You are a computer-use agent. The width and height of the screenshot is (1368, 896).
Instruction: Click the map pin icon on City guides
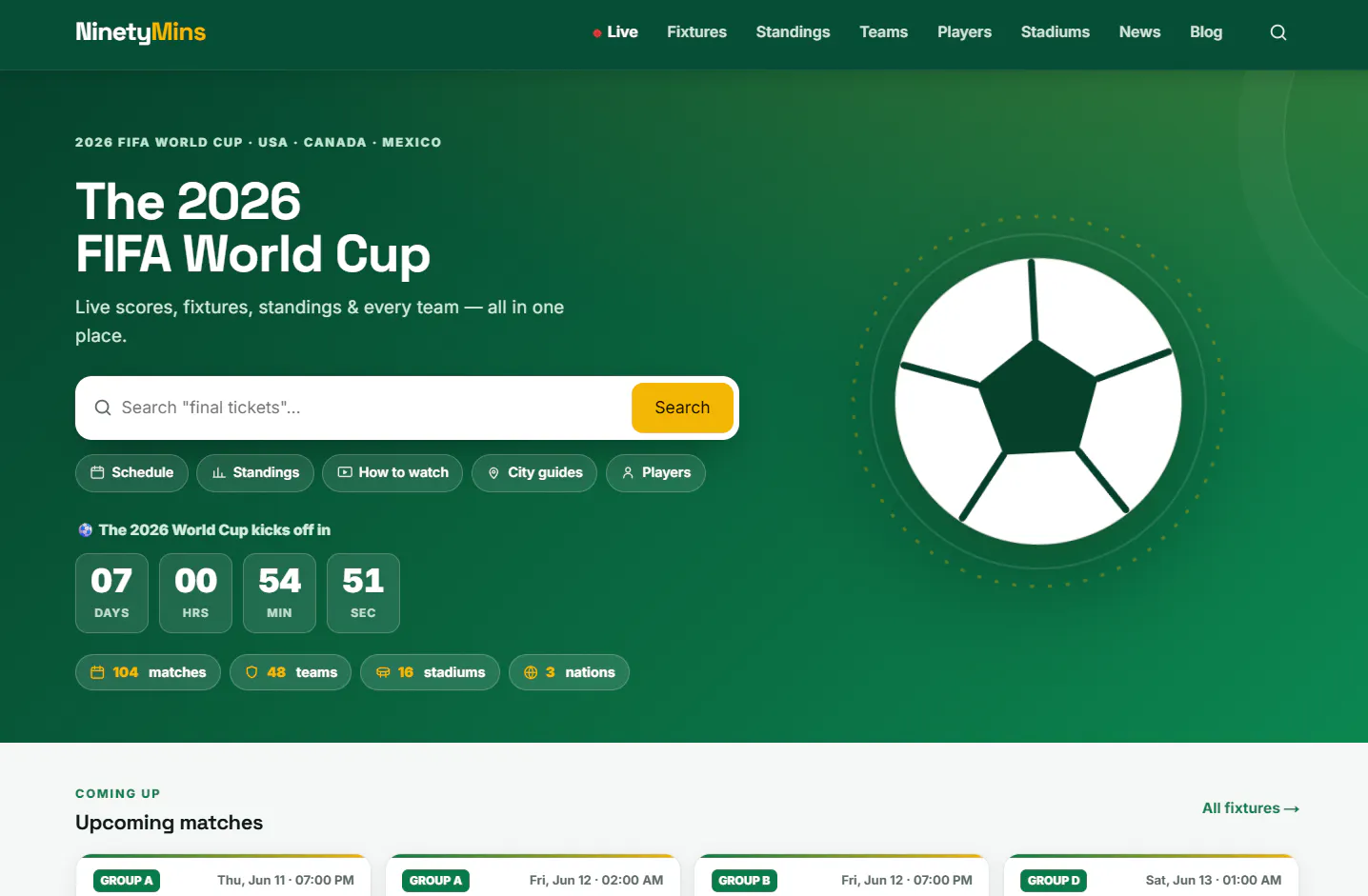click(493, 473)
